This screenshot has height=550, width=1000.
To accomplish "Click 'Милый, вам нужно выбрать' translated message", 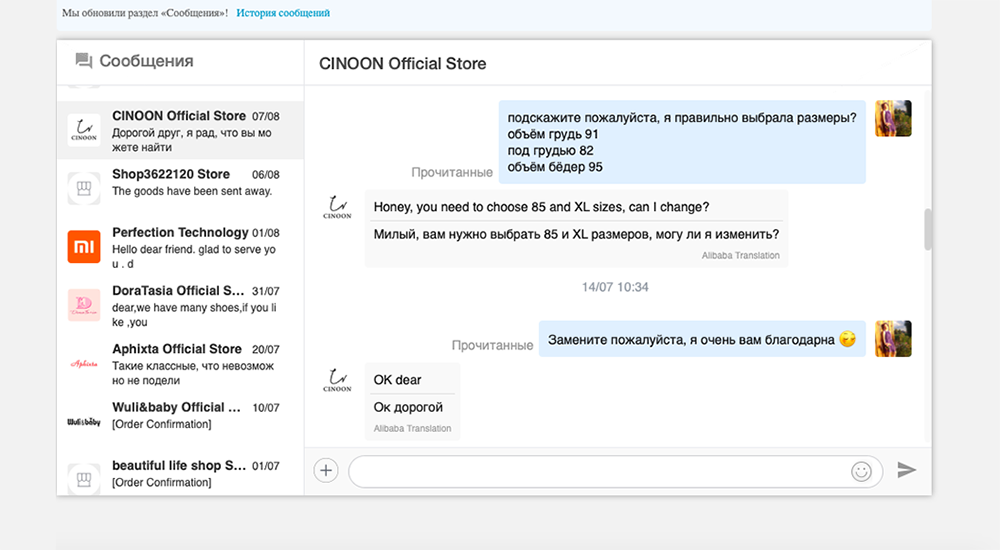I will (x=577, y=234).
